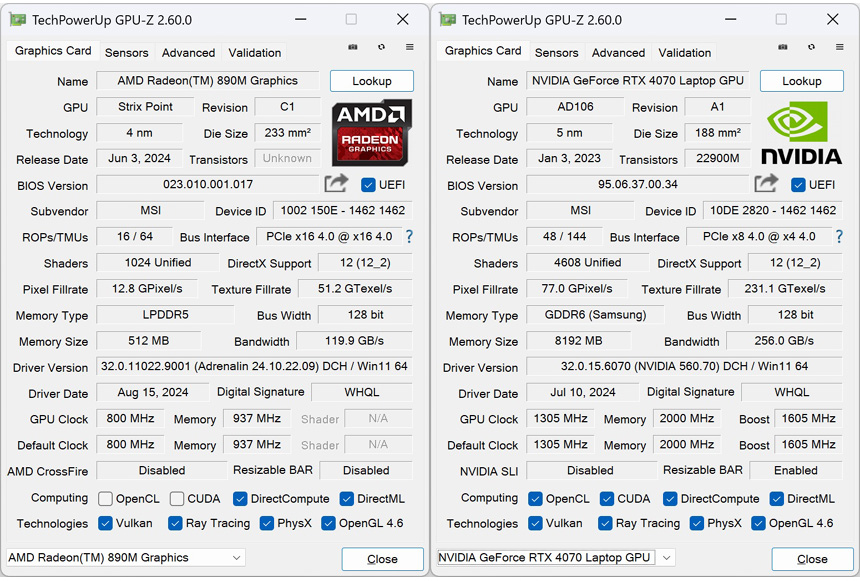This screenshot has height=581, width=860.
Task: Open hamburger menu in AMD window
Action: [410, 47]
